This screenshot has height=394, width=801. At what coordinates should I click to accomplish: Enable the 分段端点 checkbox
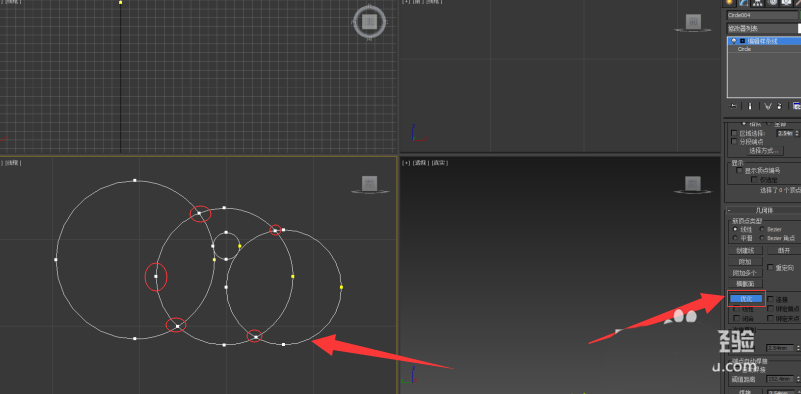[734, 142]
